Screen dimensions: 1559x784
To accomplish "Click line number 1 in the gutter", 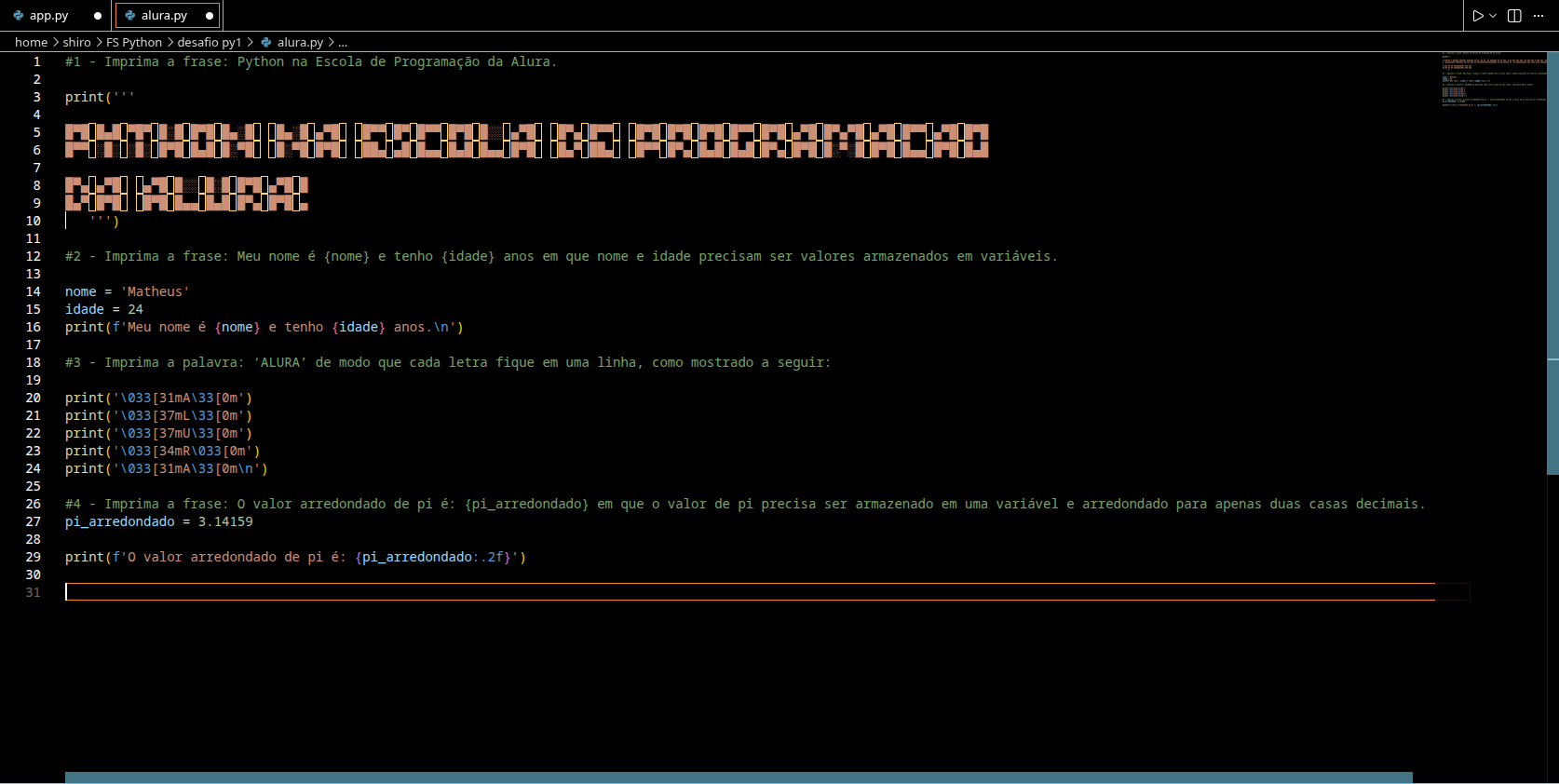I will (37, 61).
